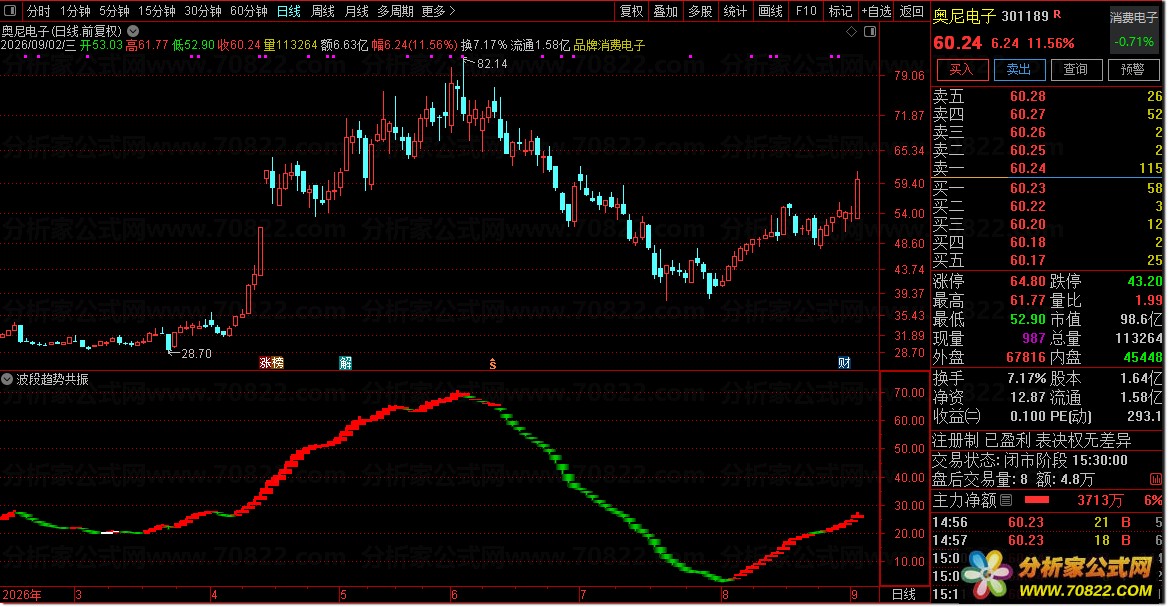
Task: Add stock via +自选 button
Action: click(x=876, y=11)
